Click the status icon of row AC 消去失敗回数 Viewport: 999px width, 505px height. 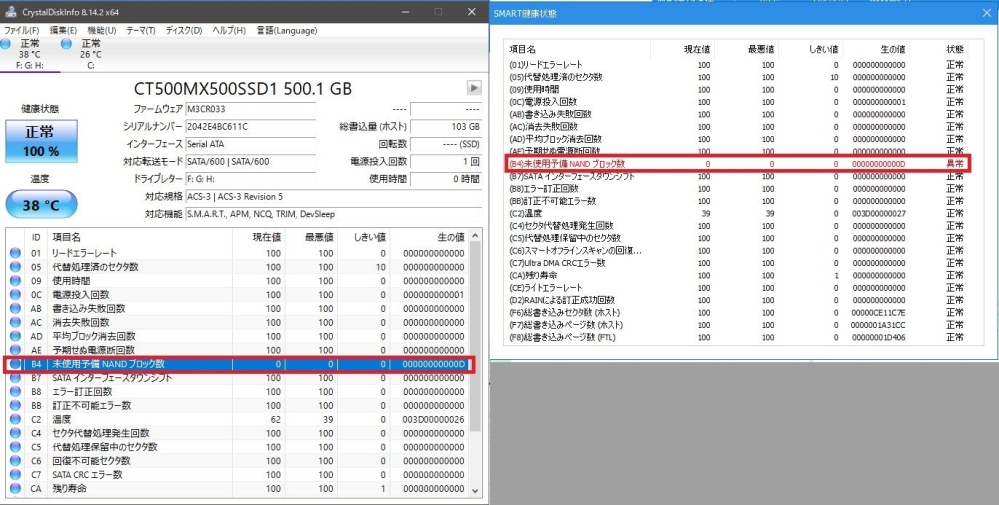pos(15,322)
